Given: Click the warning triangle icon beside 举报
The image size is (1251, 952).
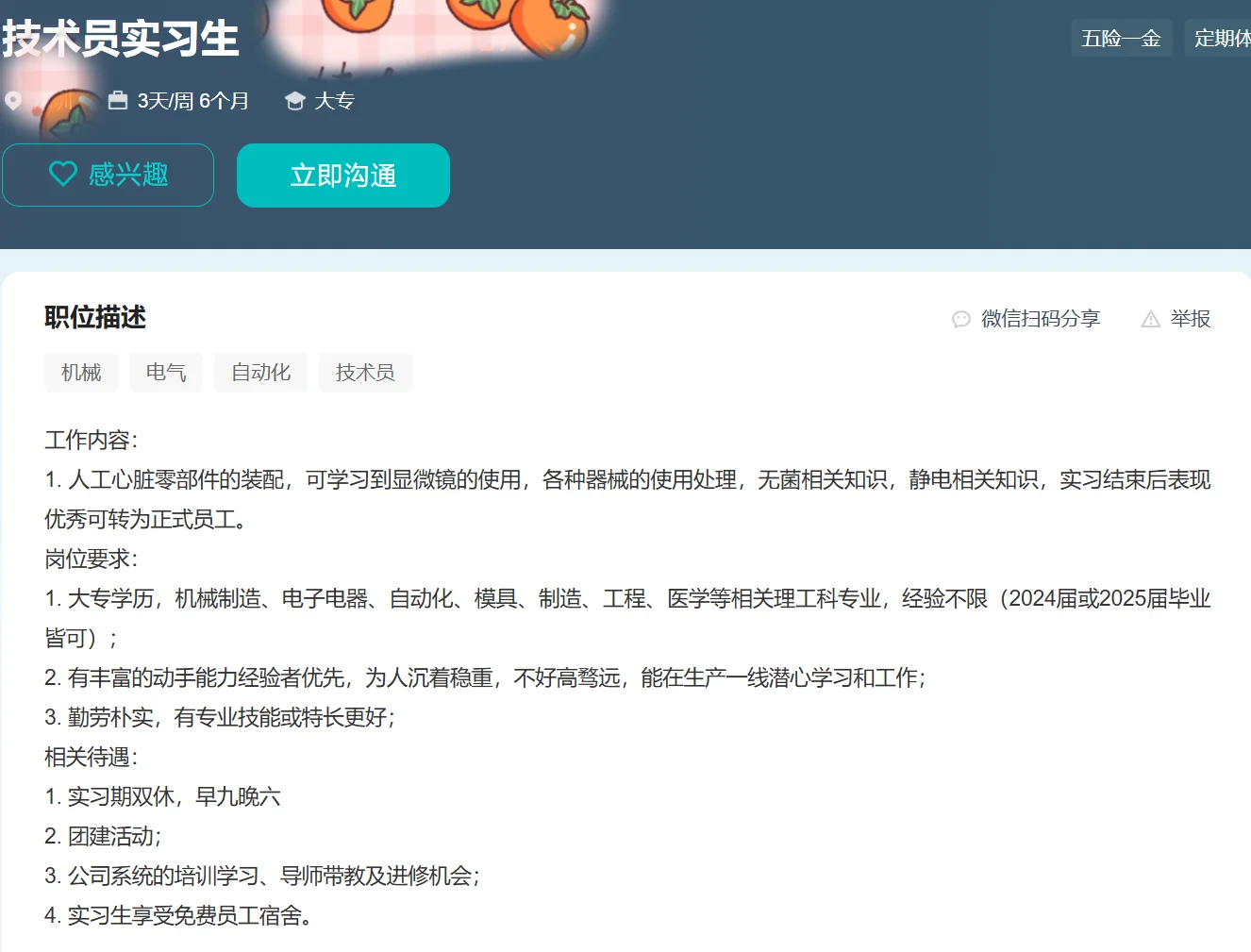Looking at the screenshot, I should click(x=1150, y=319).
